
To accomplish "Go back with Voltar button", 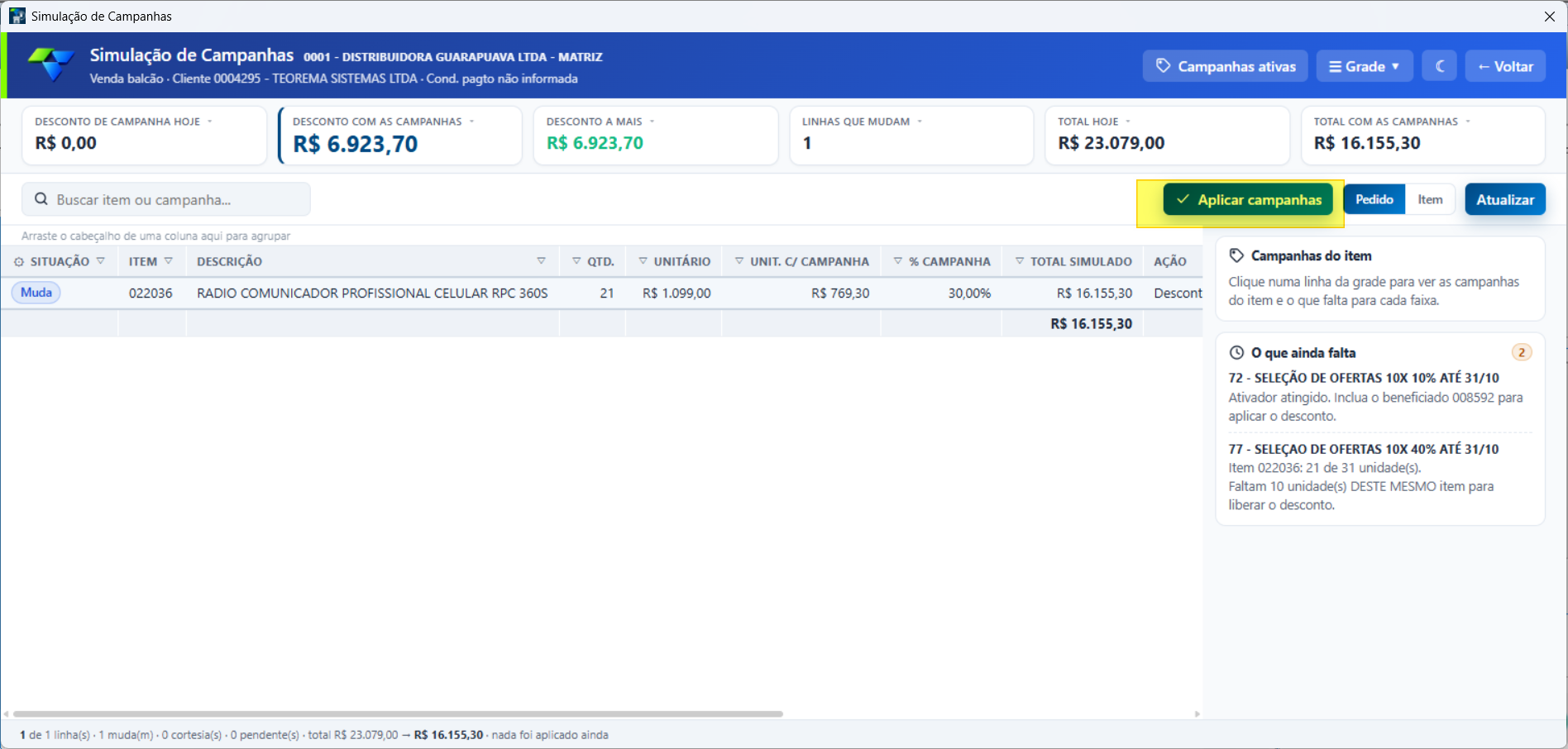I will pyautogui.click(x=1505, y=66).
